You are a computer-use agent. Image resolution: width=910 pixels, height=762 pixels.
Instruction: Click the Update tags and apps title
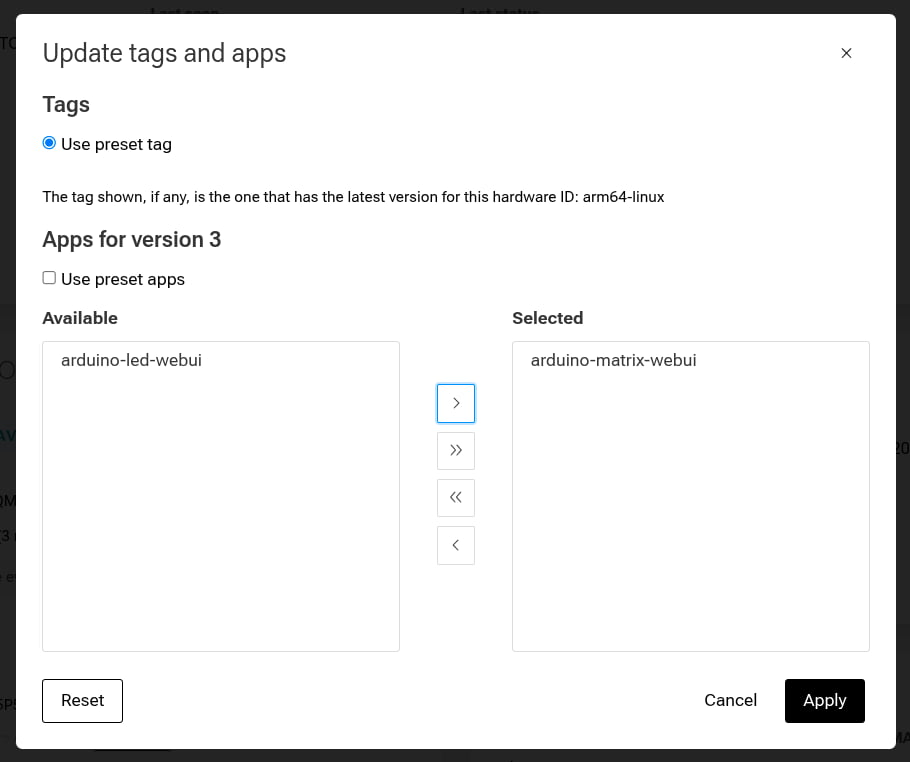(x=164, y=53)
